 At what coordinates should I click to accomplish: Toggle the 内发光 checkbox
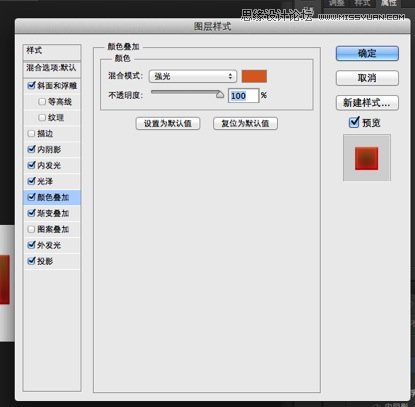pos(31,165)
